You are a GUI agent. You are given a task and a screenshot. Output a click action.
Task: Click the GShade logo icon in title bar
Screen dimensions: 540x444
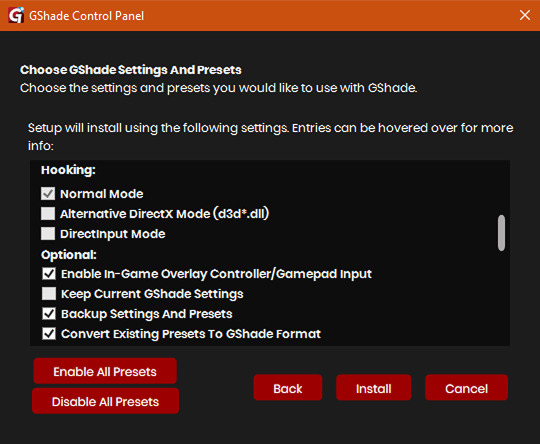[16, 15]
